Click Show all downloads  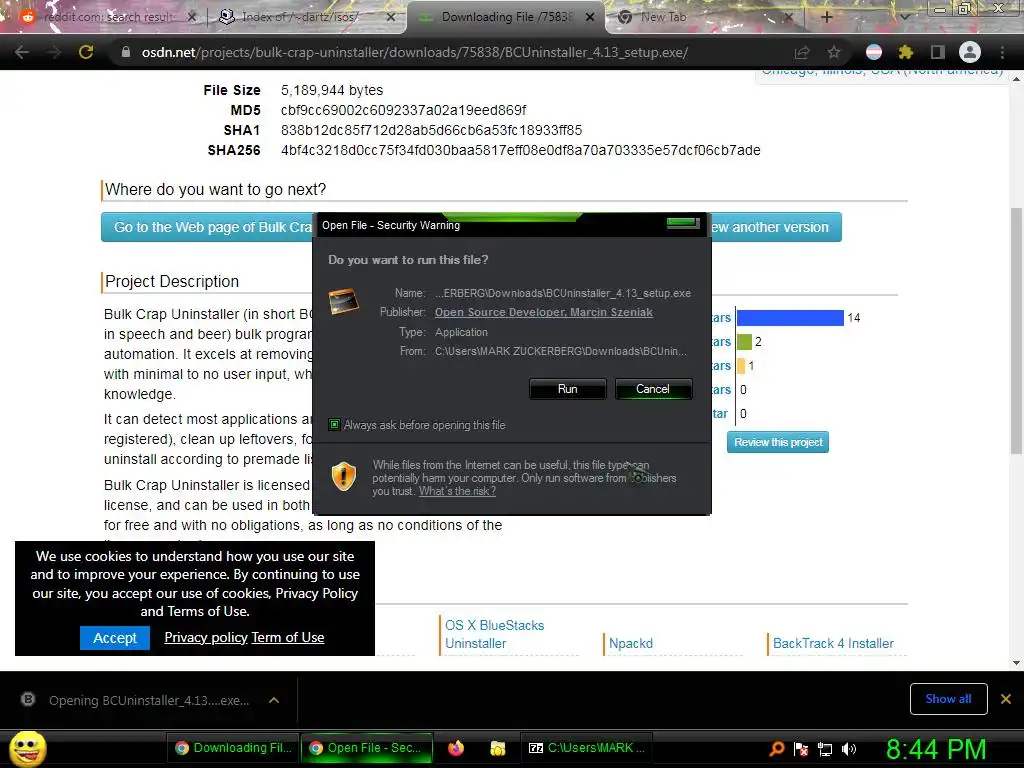coord(948,699)
